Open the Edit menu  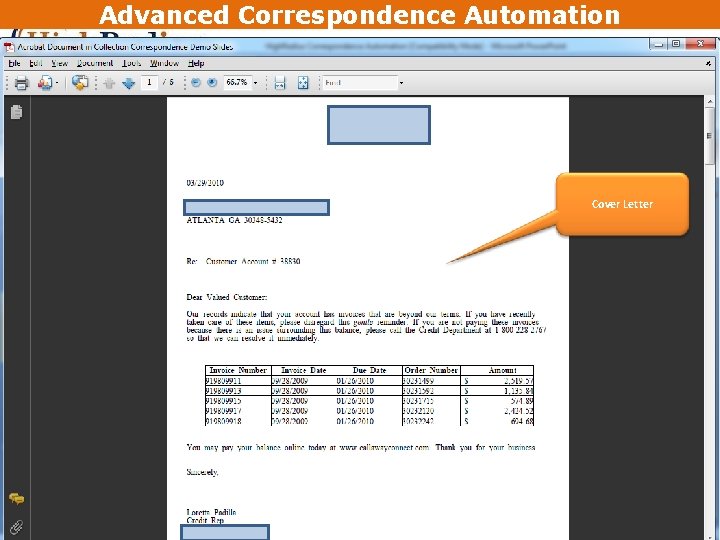36,63
